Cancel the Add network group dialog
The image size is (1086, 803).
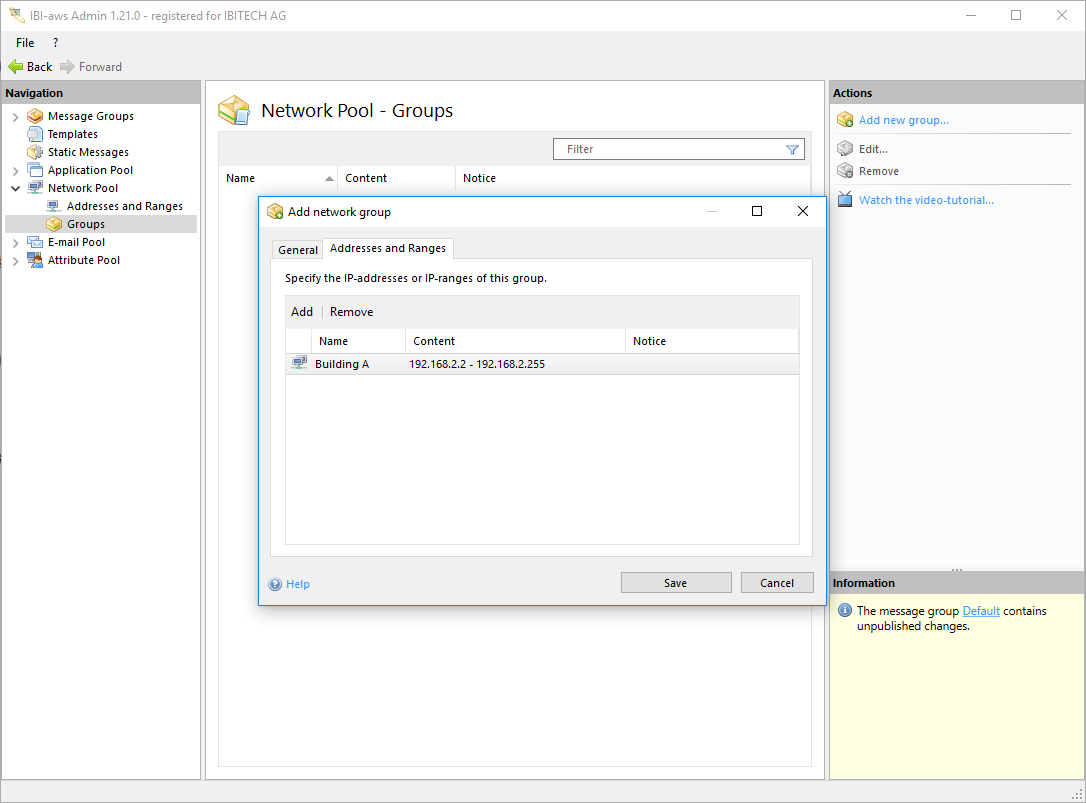click(776, 583)
